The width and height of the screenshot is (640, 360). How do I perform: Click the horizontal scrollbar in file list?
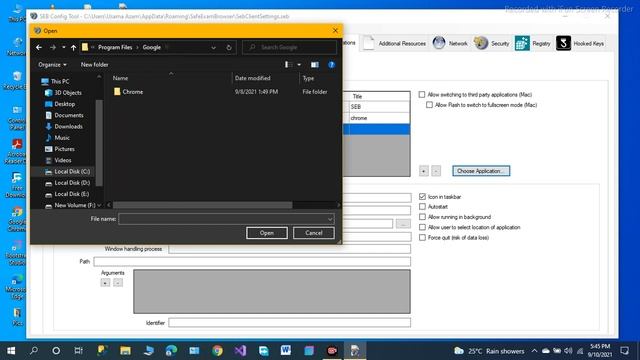coord(203,204)
